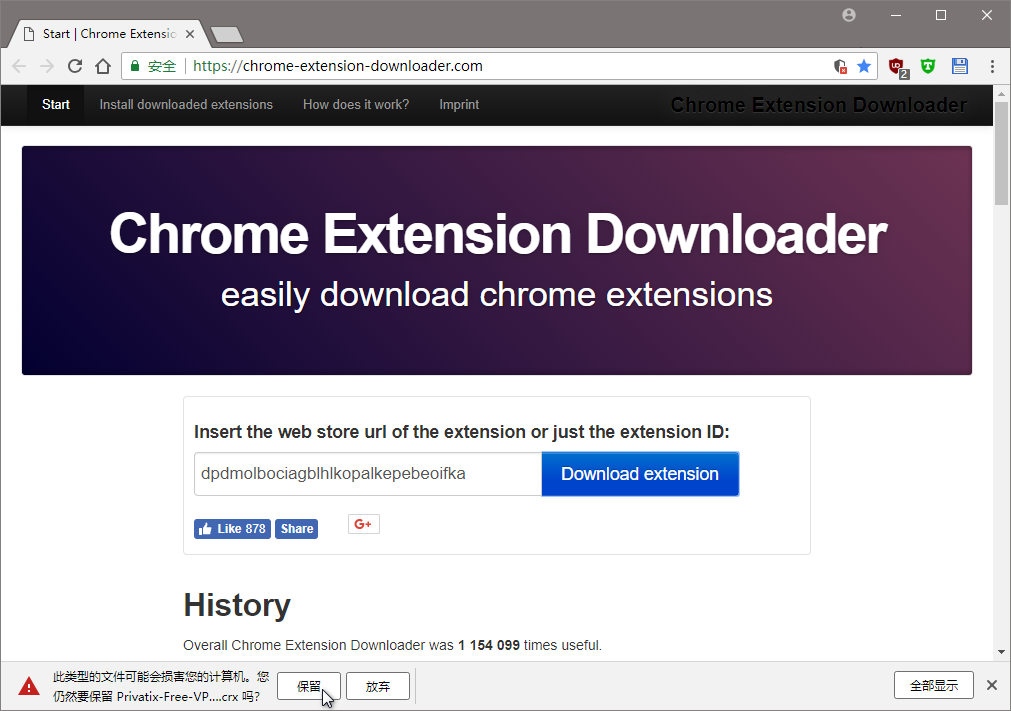
Task: Open How does it work? page
Action: tap(356, 104)
